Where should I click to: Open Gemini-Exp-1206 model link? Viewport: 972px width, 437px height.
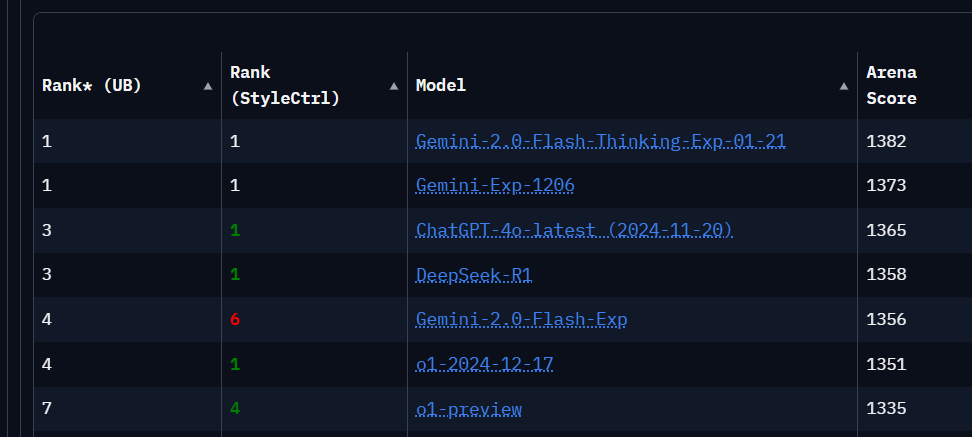[x=495, y=185]
